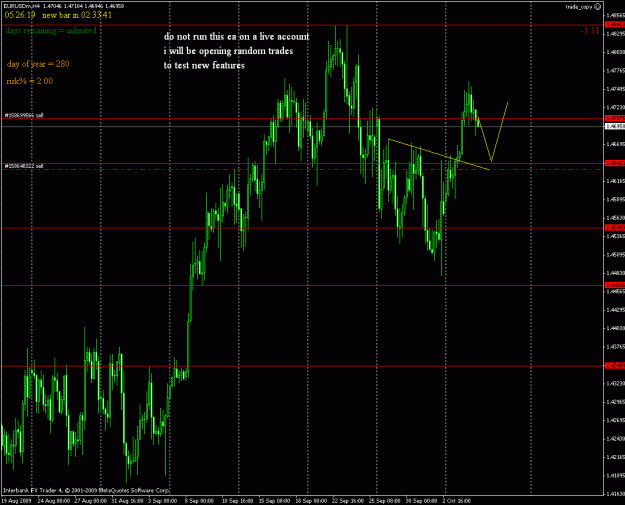
Task: Click the red -1.11 profit value
Action: pyautogui.click(x=590, y=31)
